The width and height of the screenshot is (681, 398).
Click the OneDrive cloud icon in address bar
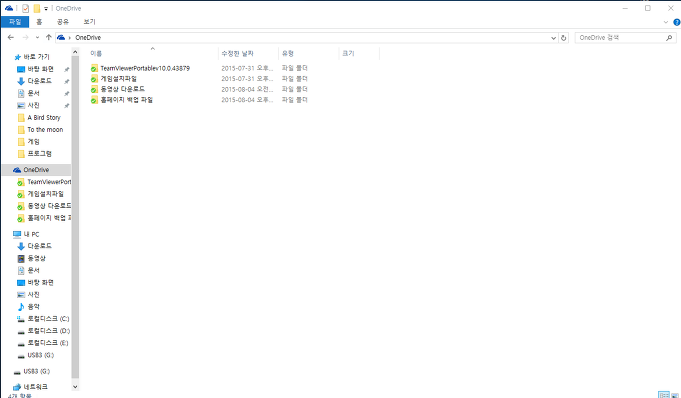(x=61, y=38)
